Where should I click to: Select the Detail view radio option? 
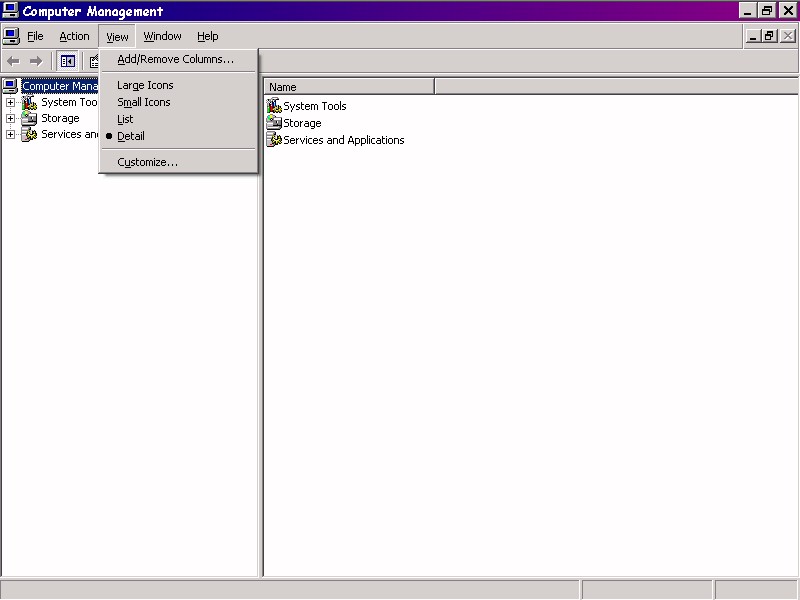pos(178,136)
